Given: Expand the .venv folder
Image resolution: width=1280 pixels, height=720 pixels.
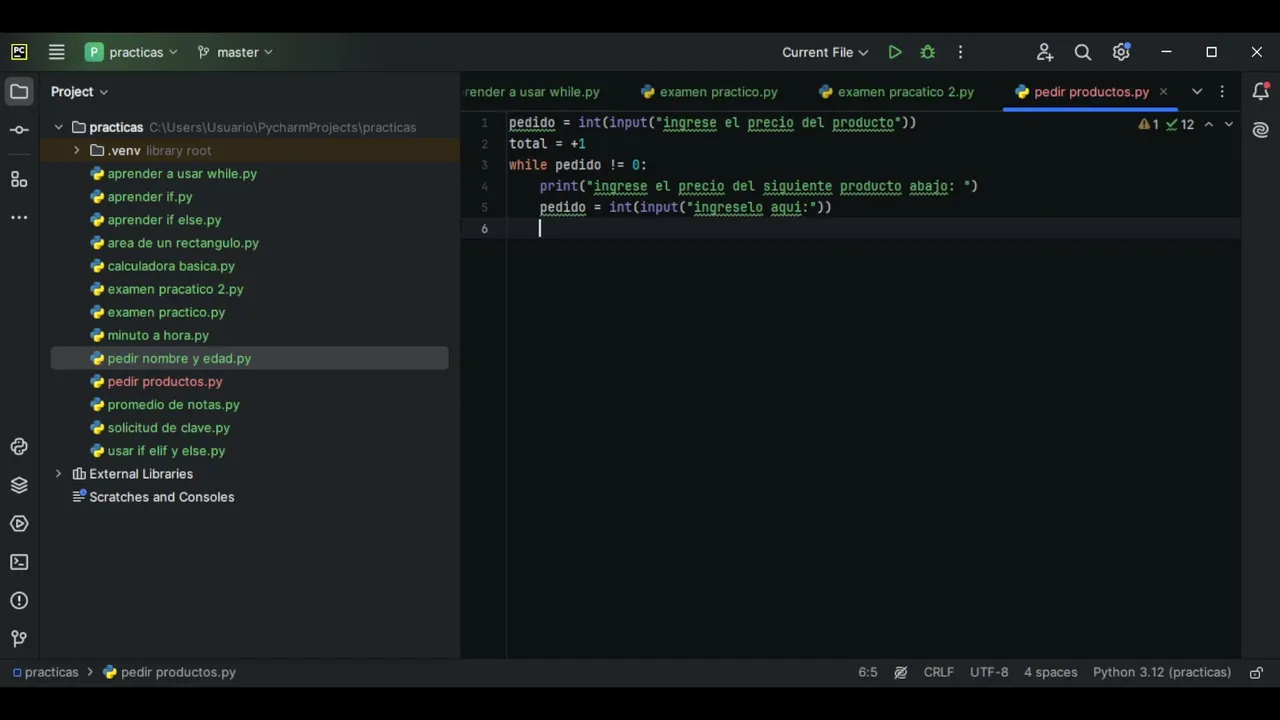Looking at the screenshot, I should pyautogui.click(x=77, y=151).
